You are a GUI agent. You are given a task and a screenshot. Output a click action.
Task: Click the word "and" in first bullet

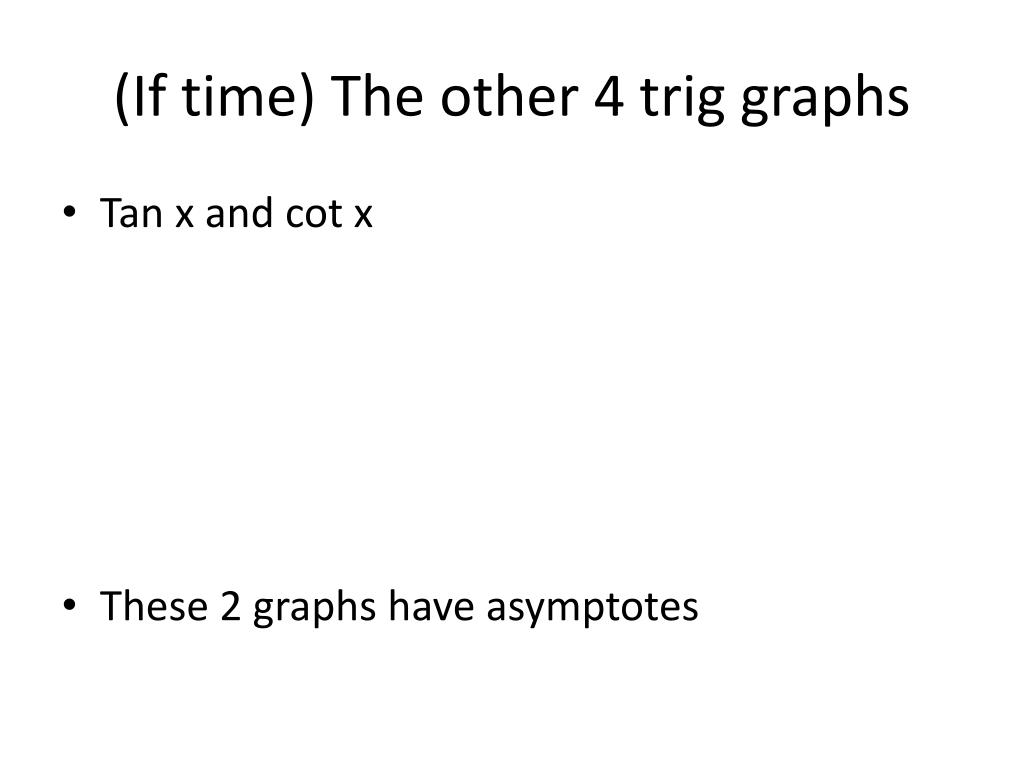[238, 213]
